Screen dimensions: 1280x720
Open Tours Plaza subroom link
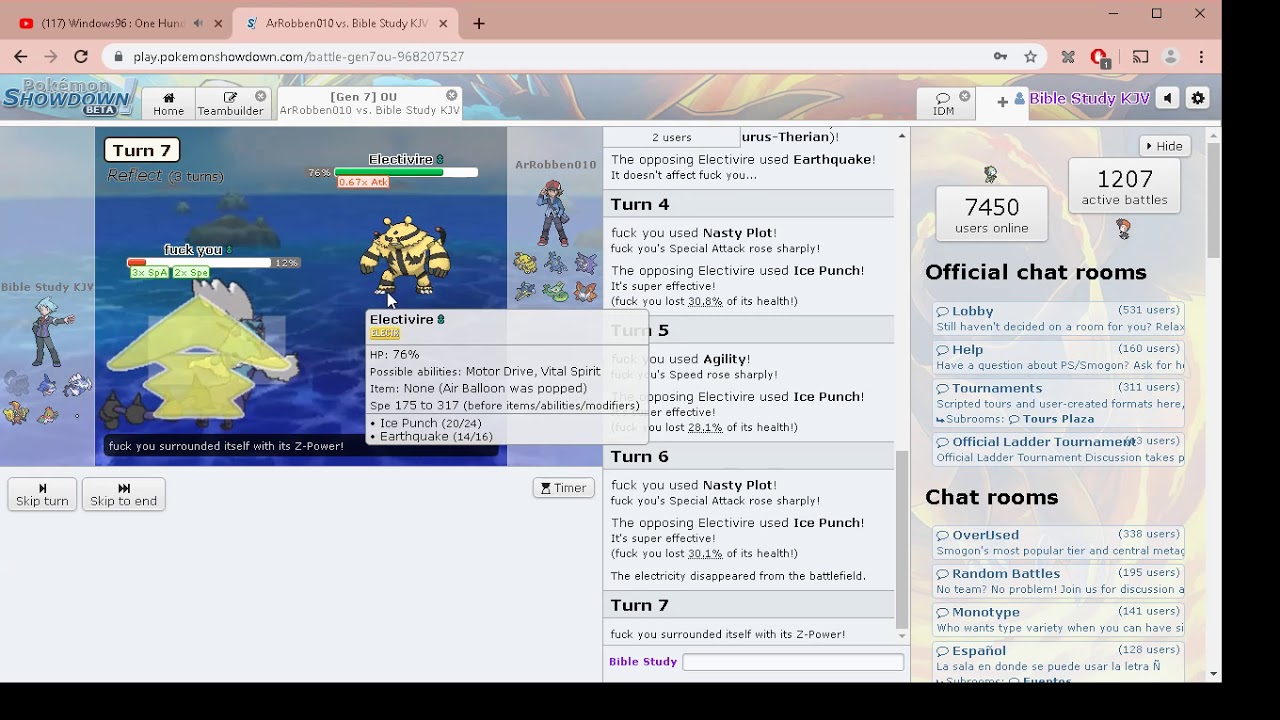pyautogui.click(x=1051, y=419)
